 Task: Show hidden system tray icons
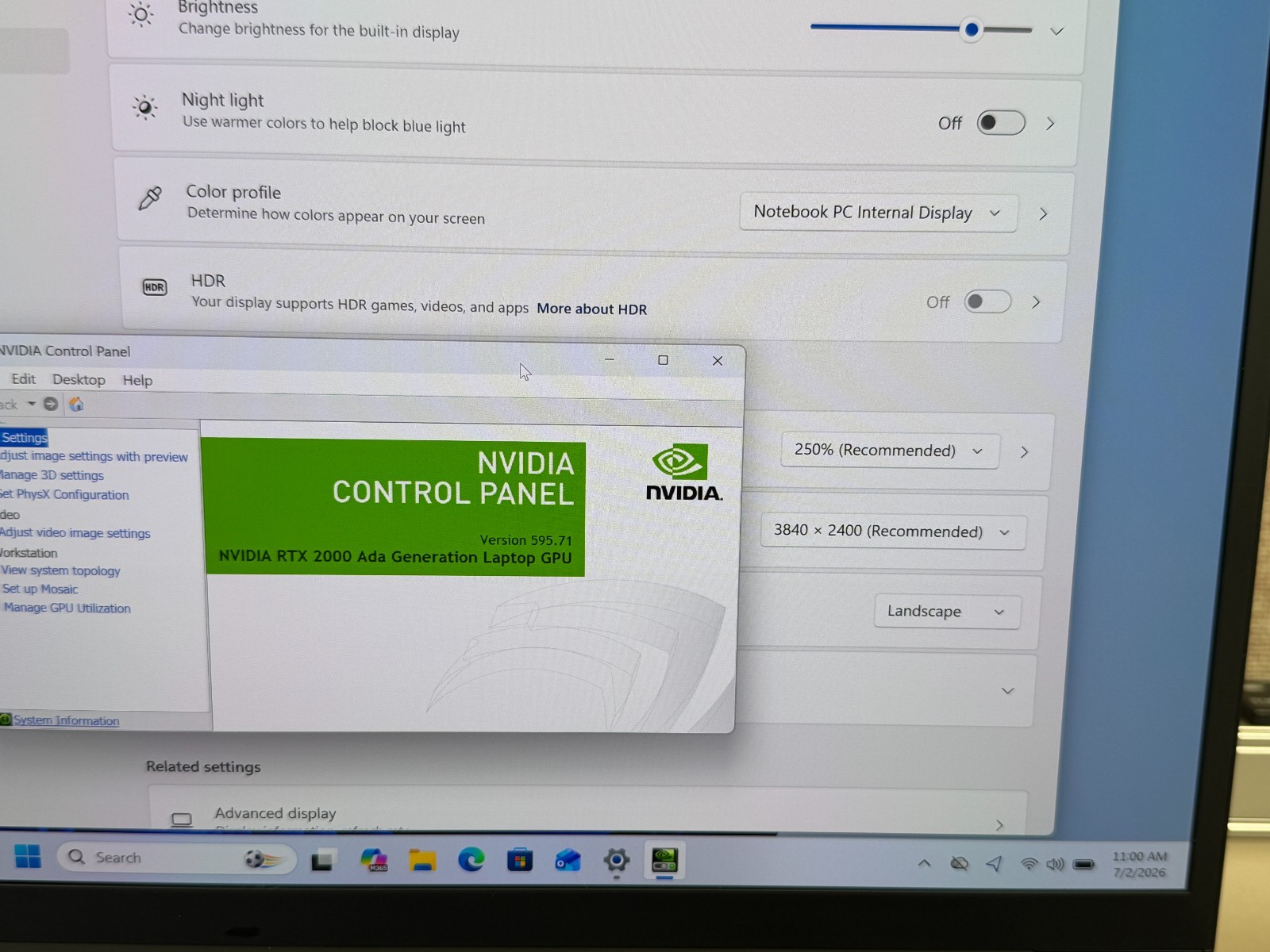click(924, 863)
